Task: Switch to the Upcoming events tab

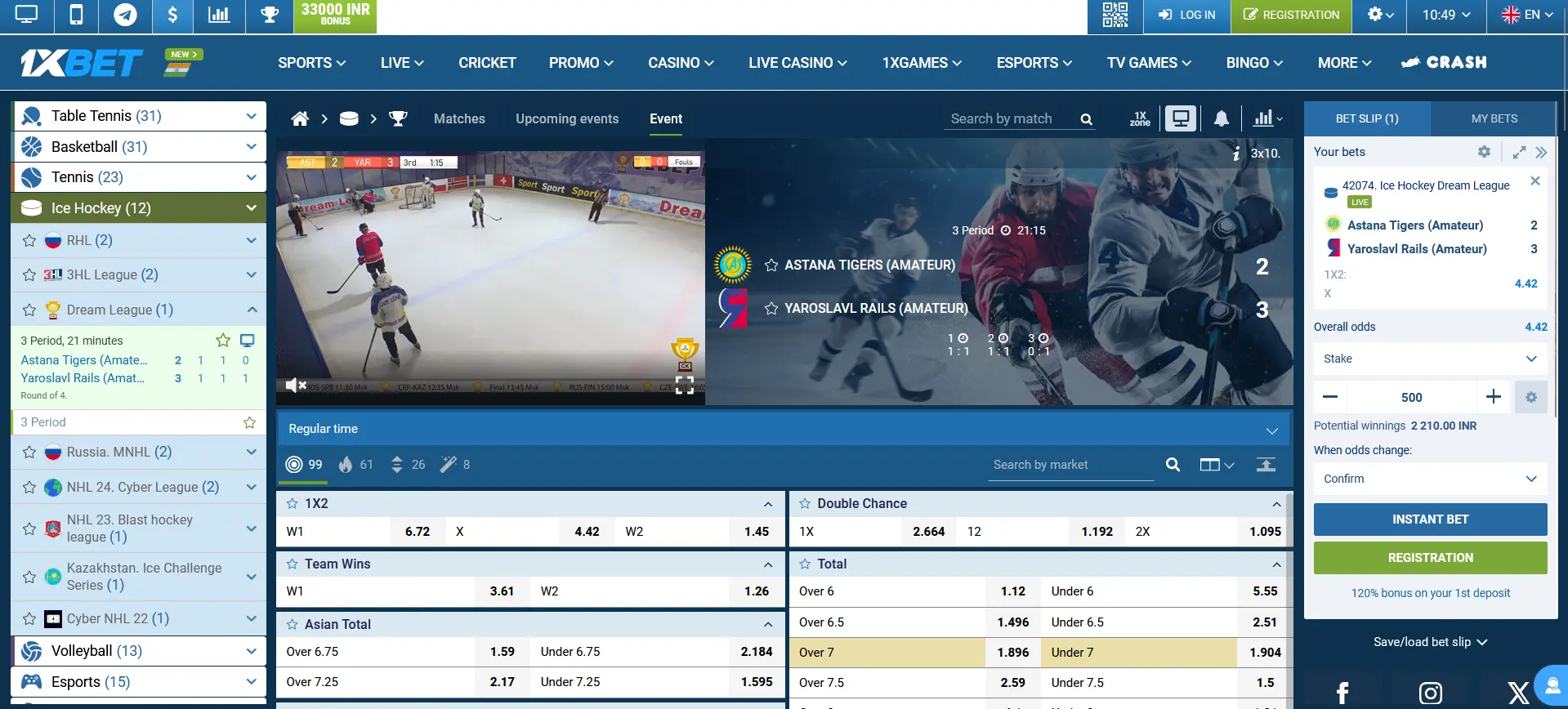Action: (567, 119)
